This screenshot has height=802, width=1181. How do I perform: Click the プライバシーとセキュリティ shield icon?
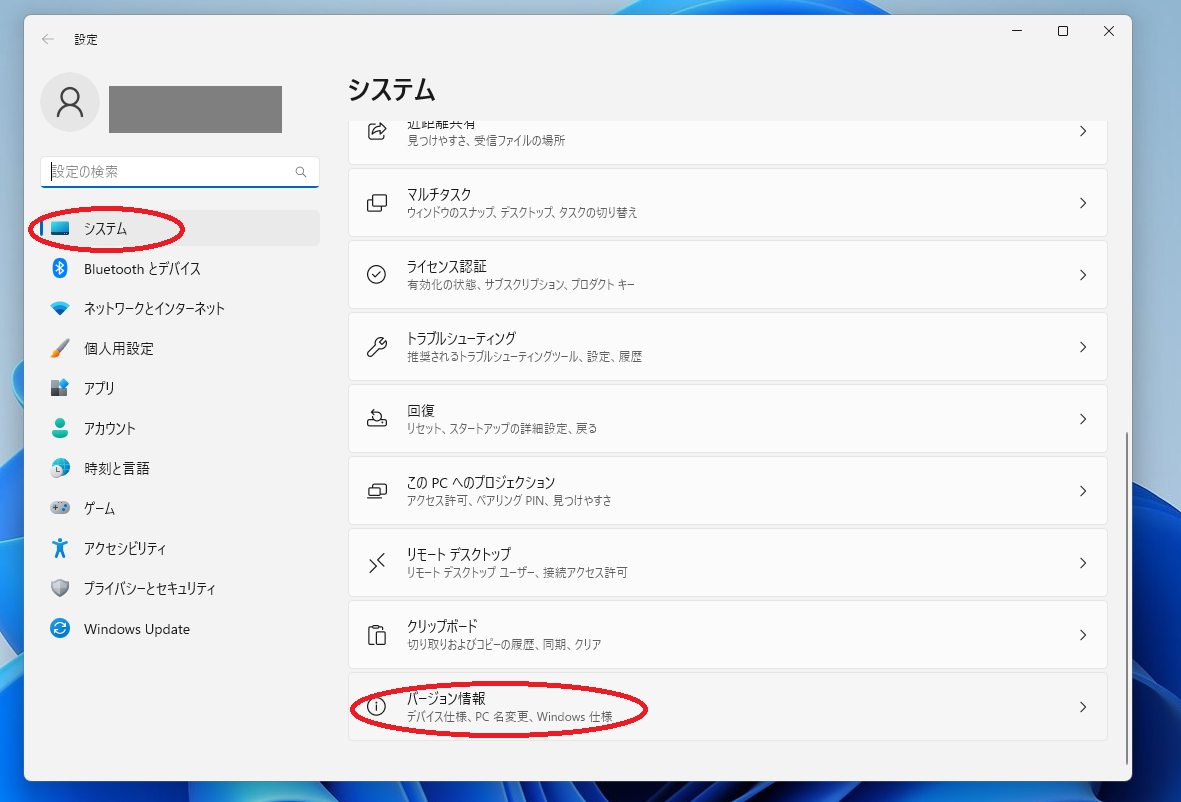coord(63,588)
